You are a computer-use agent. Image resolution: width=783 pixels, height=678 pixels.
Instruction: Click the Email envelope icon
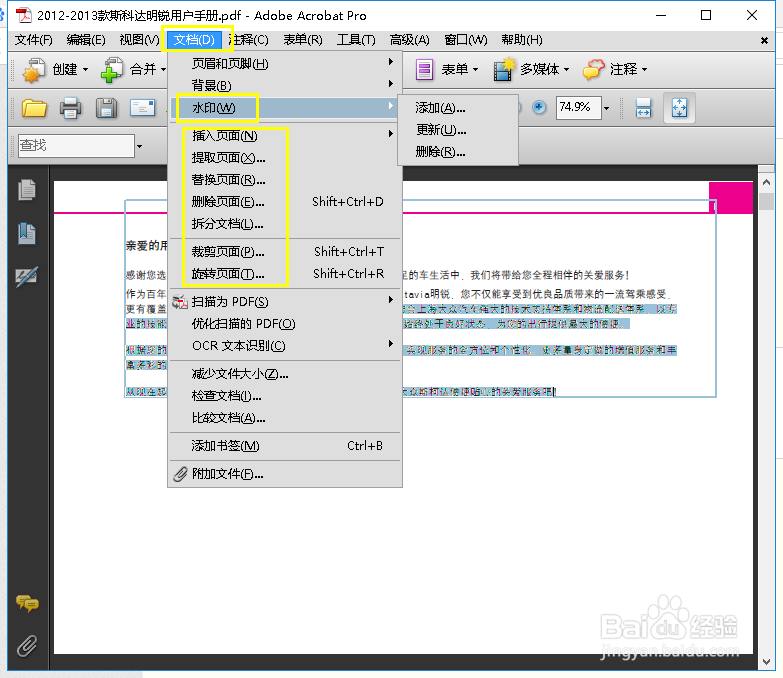coord(142,107)
